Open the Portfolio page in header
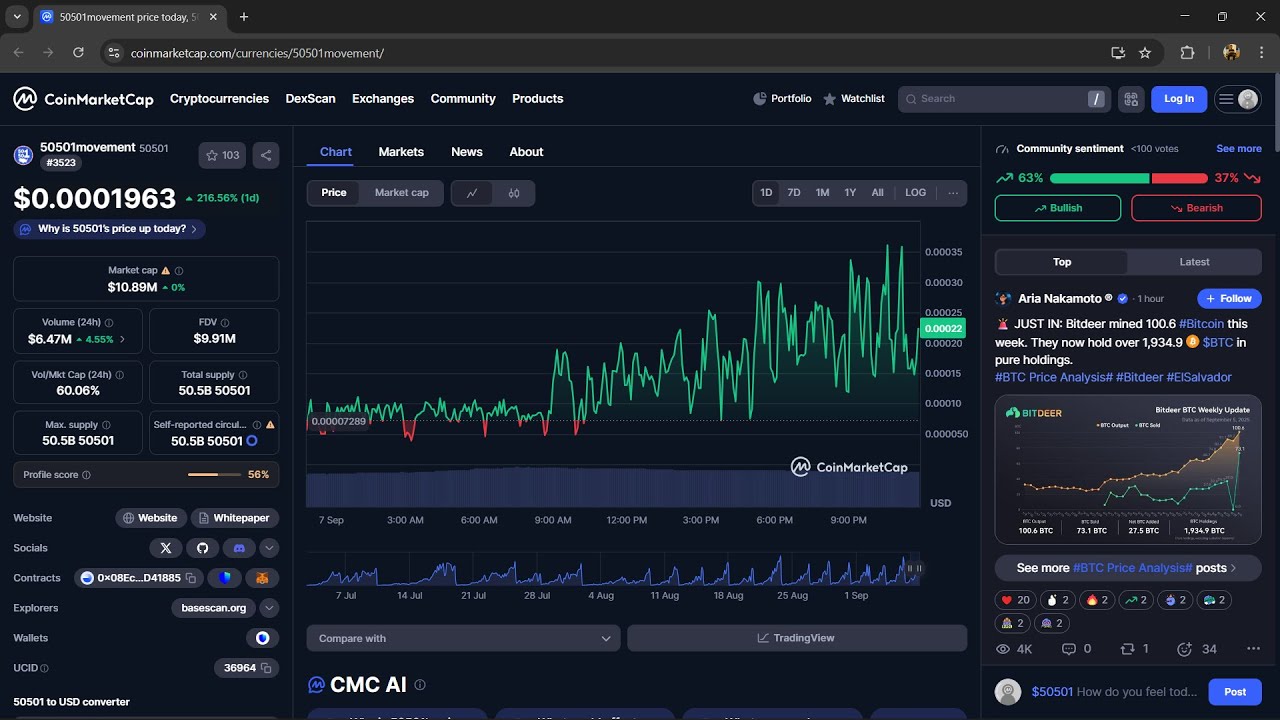 [782, 99]
